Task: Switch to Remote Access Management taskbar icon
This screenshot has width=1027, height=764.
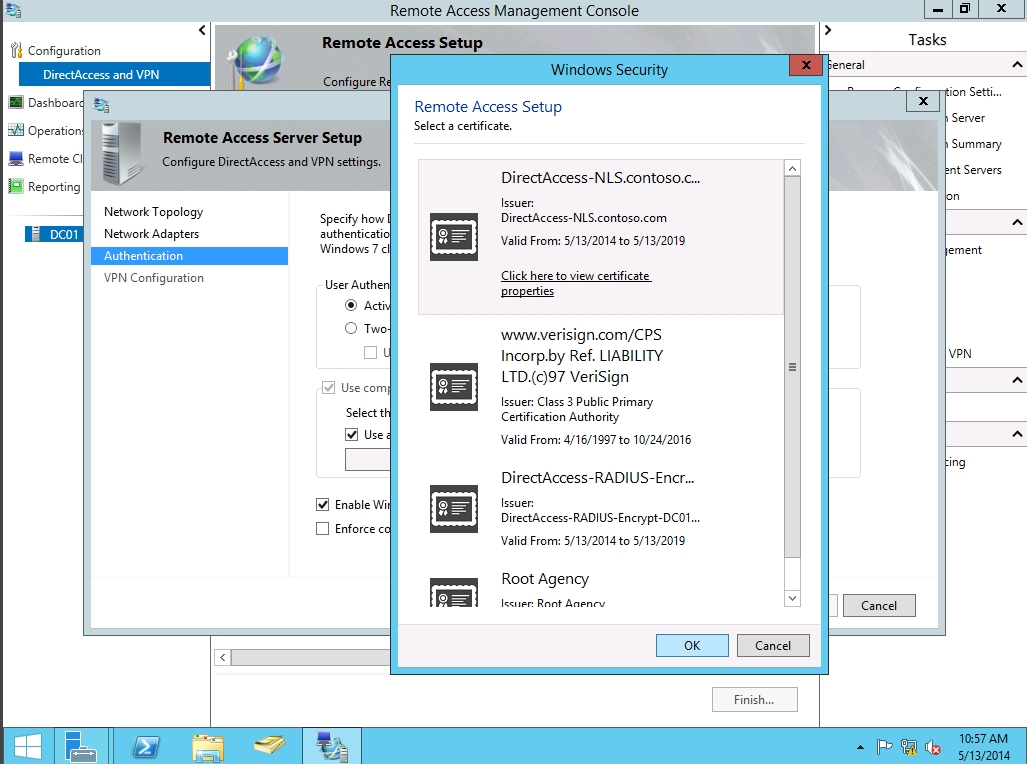Action: (331, 746)
